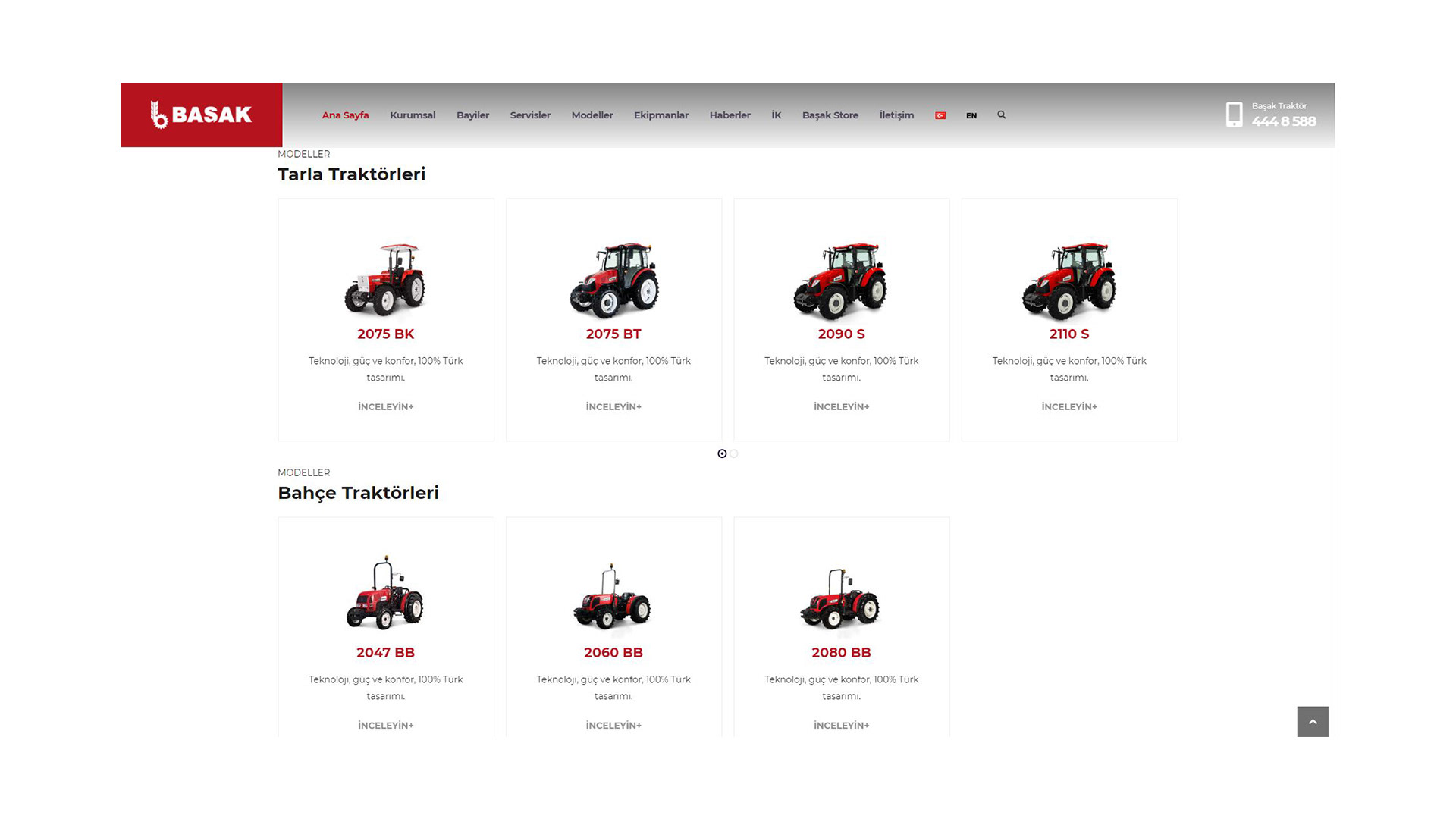
Task: Switch language to EN
Action: pos(971,115)
